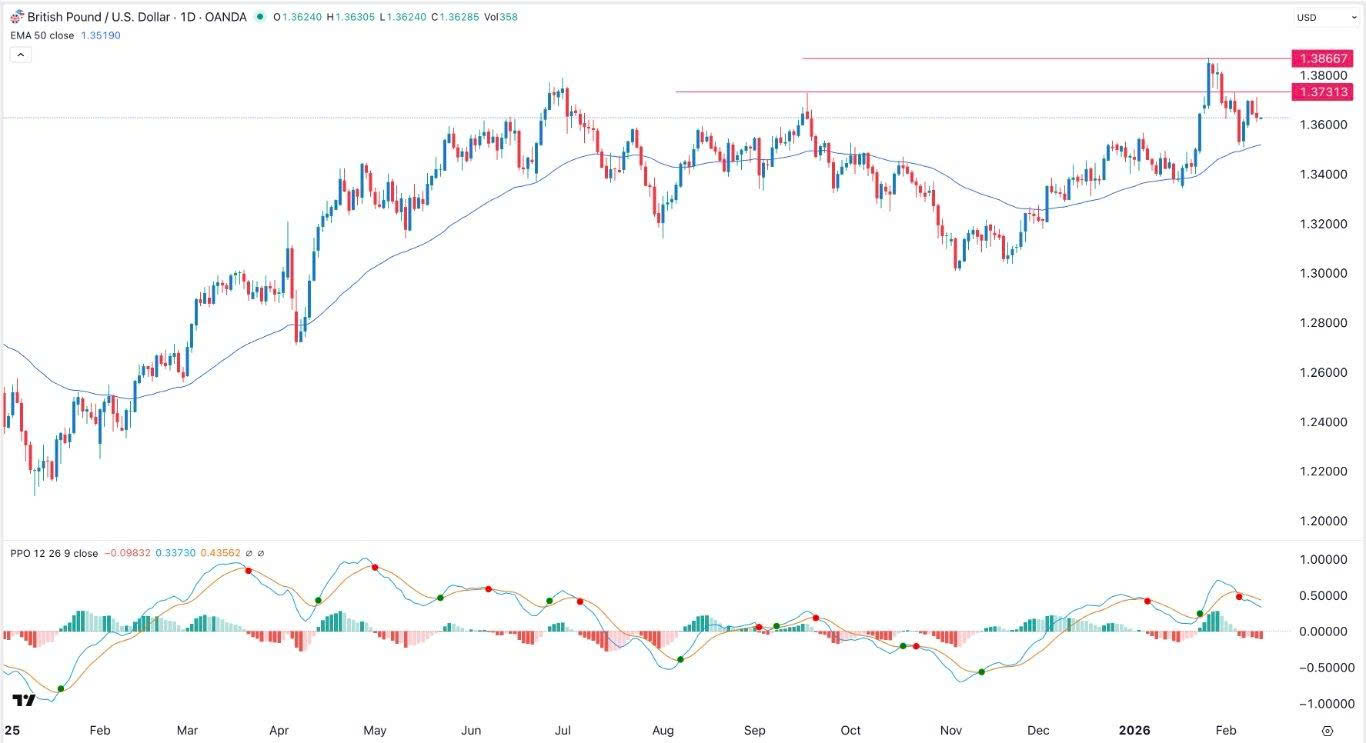Click the GBP/USD currency flag icon

(x=17, y=17)
